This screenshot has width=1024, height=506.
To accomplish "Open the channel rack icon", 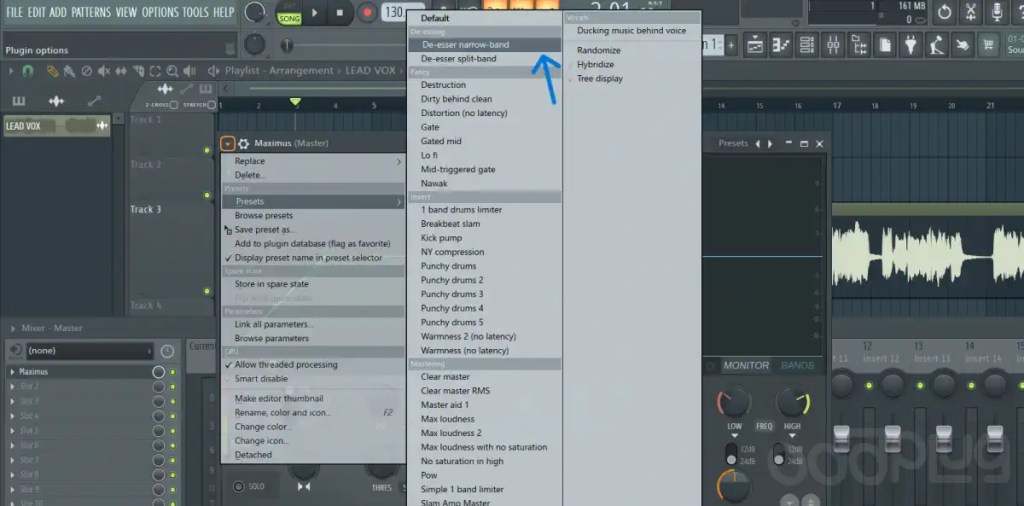I will pos(807,45).
